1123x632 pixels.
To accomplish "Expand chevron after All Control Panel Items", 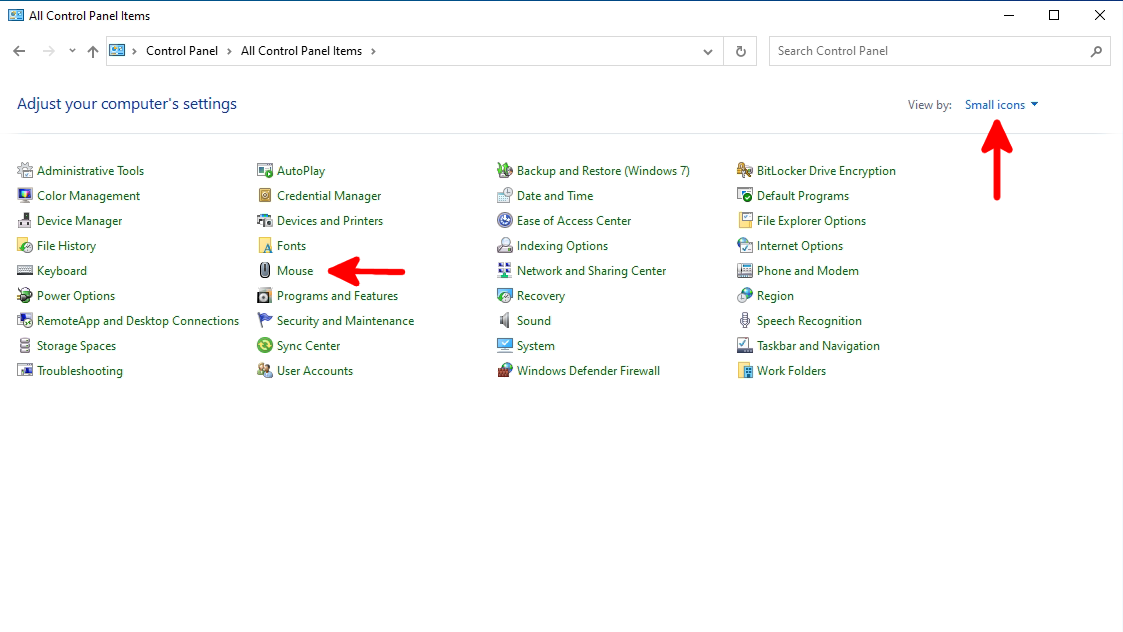I will [x=373, y=51].
